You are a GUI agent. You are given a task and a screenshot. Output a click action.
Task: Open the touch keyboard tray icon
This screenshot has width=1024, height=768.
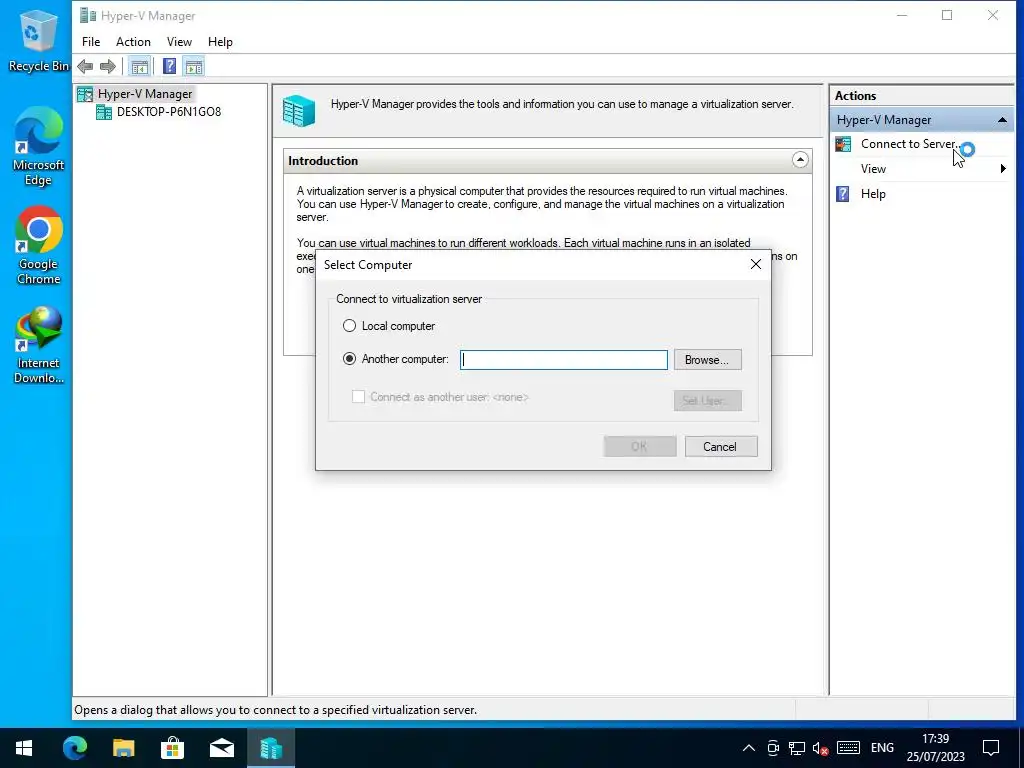848,748
